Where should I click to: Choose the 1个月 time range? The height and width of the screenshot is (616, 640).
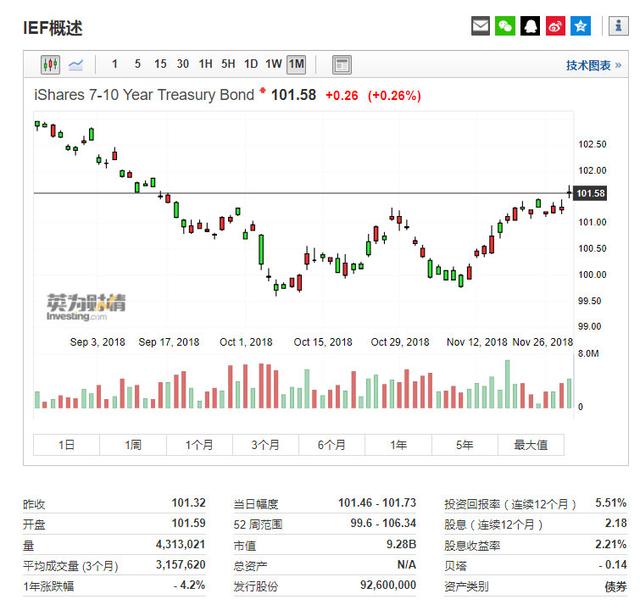click(x=199, y=445)
